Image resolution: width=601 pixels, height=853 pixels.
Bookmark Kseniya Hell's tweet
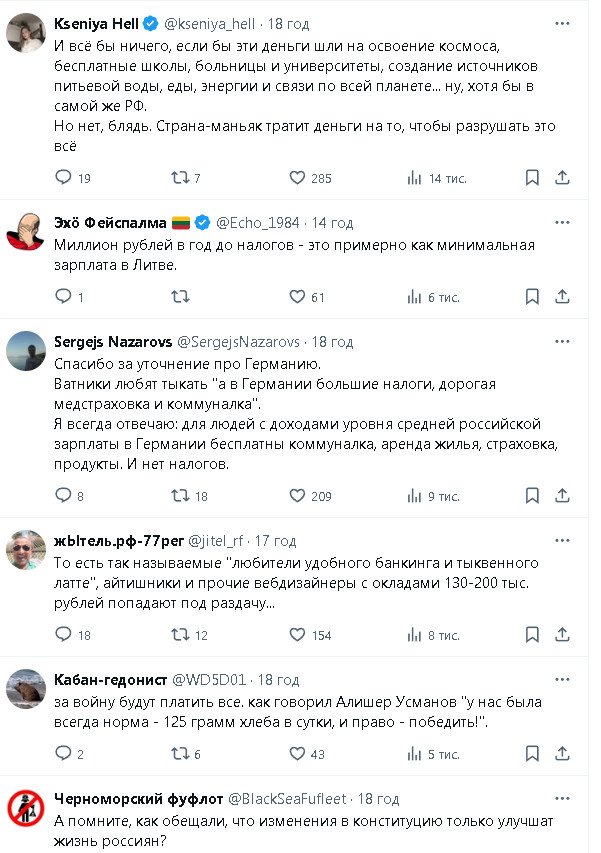coord(532,178)
